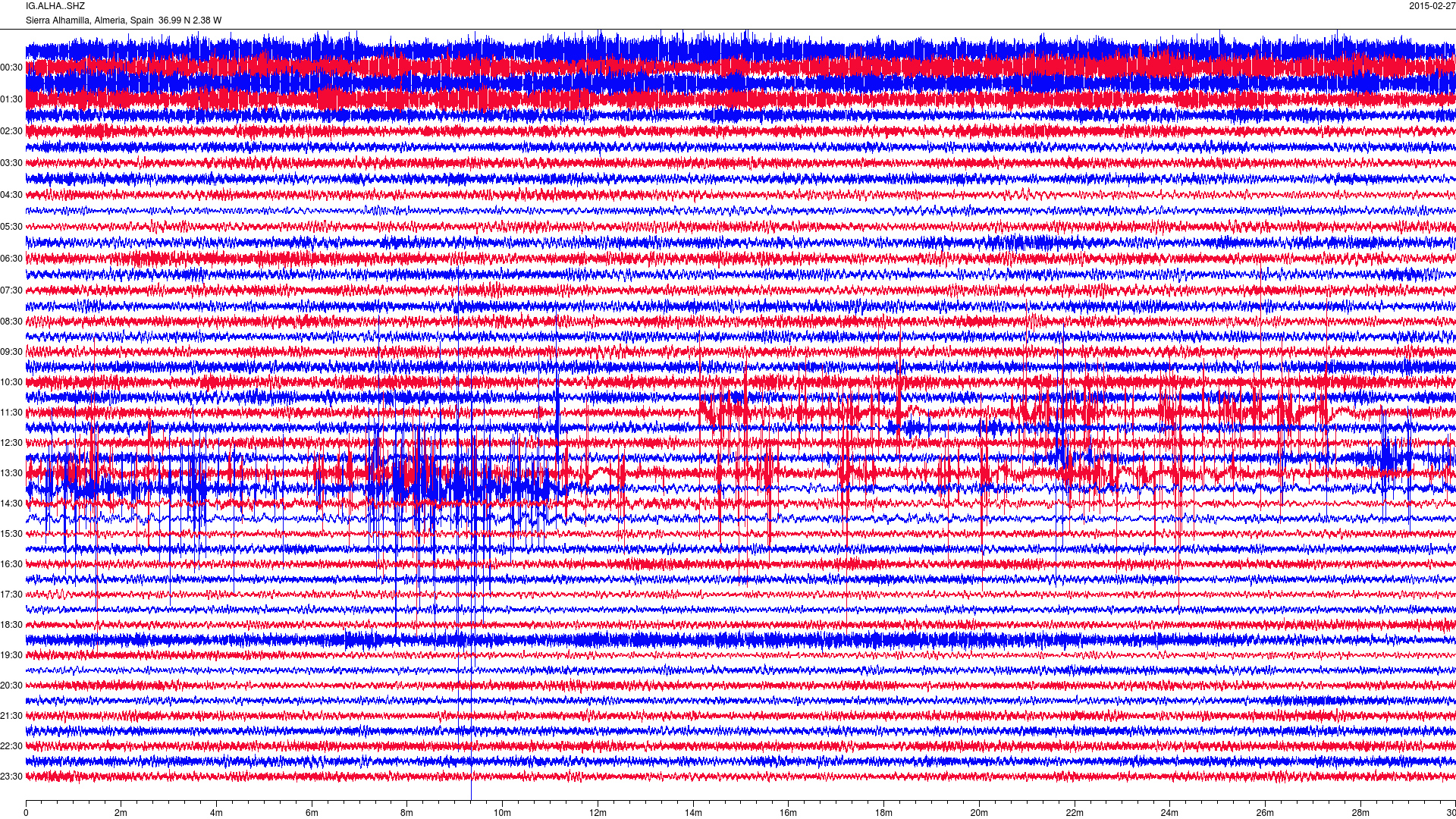Screen dimensions: 1456x819
Task: Click the 10m tick on time axis
Action: [x=502, y=813]
